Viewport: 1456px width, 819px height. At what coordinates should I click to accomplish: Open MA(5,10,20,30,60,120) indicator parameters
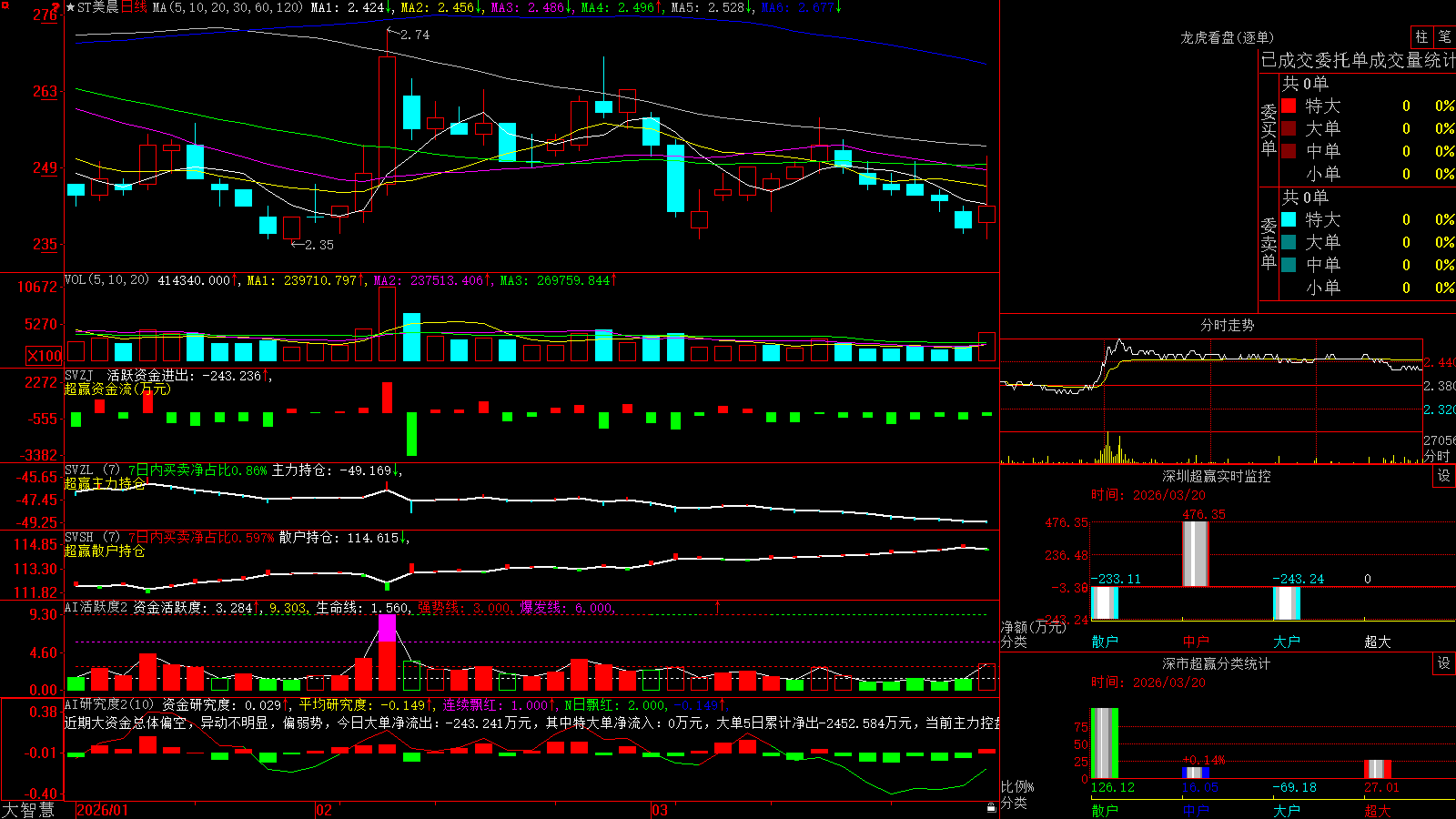[x=227, y=7]
